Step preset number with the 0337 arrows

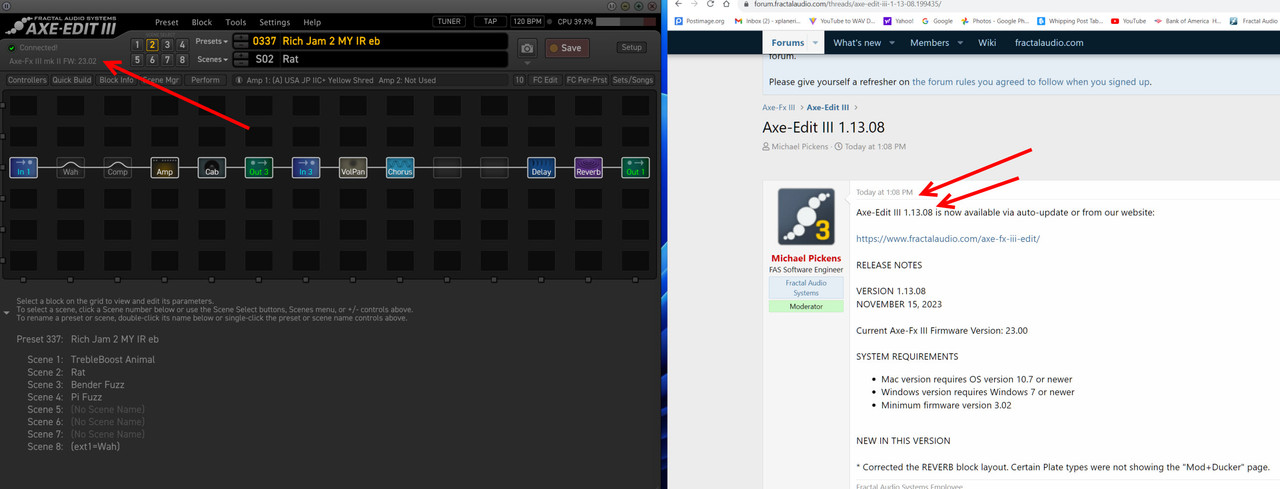click(x=240, y=41)
